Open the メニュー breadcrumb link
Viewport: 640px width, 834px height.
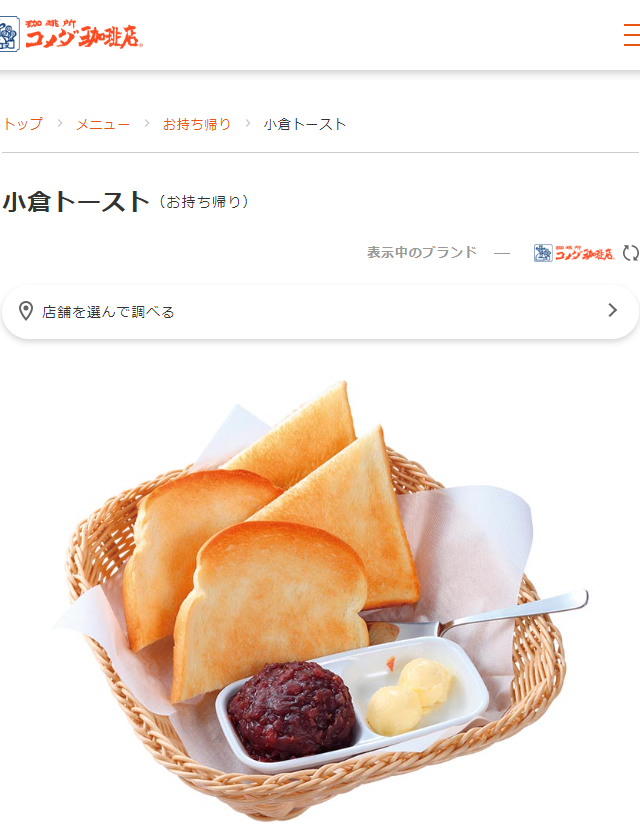(103, 124)
